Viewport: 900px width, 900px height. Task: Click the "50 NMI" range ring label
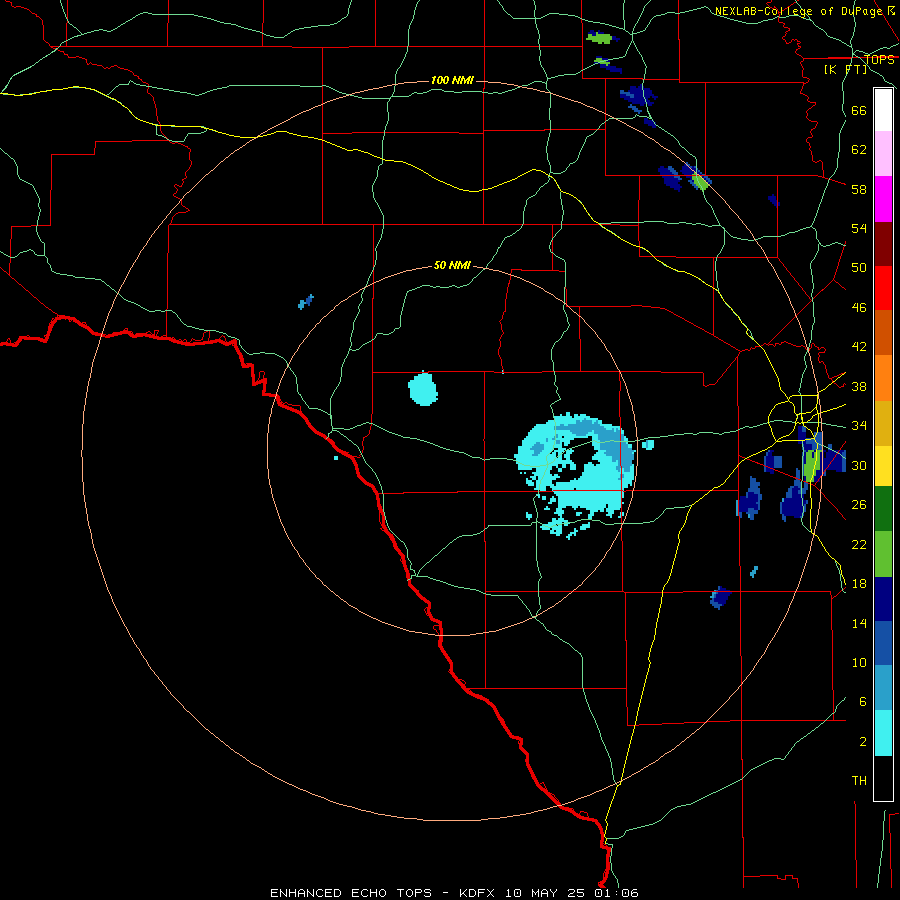click(x=452, y=265)
